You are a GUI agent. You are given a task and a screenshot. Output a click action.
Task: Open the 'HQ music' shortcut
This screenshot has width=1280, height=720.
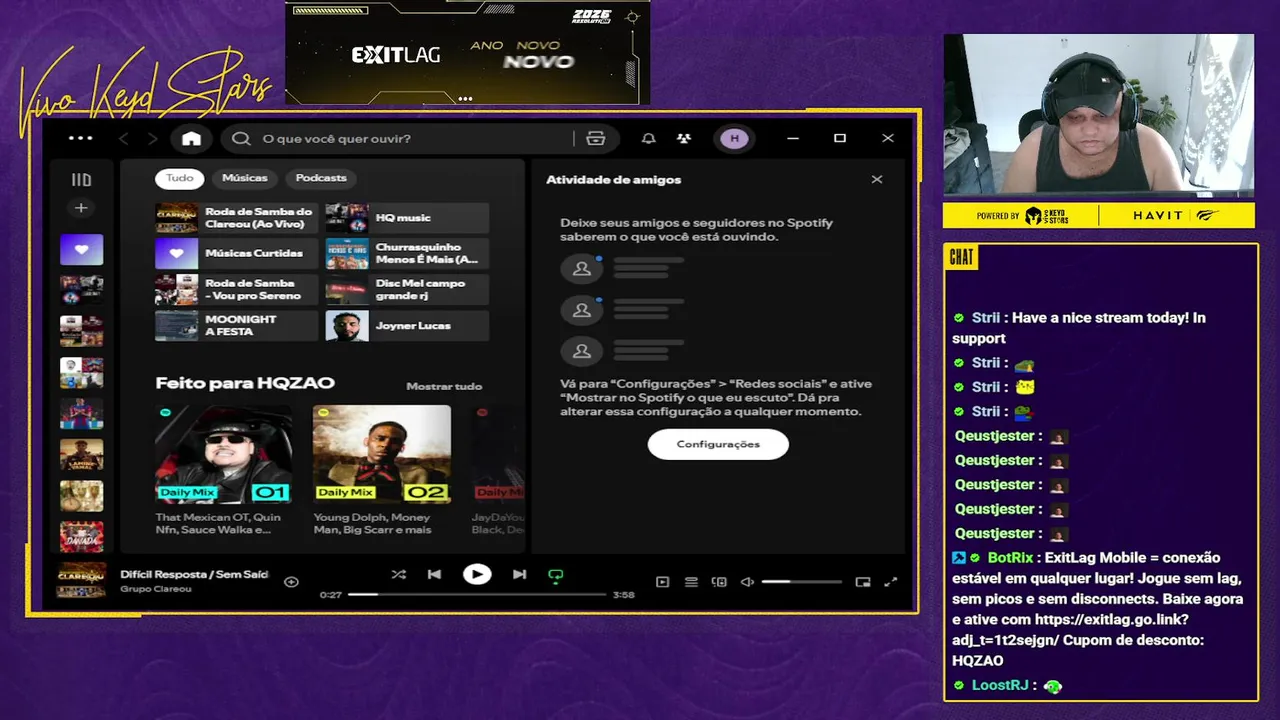407,218
